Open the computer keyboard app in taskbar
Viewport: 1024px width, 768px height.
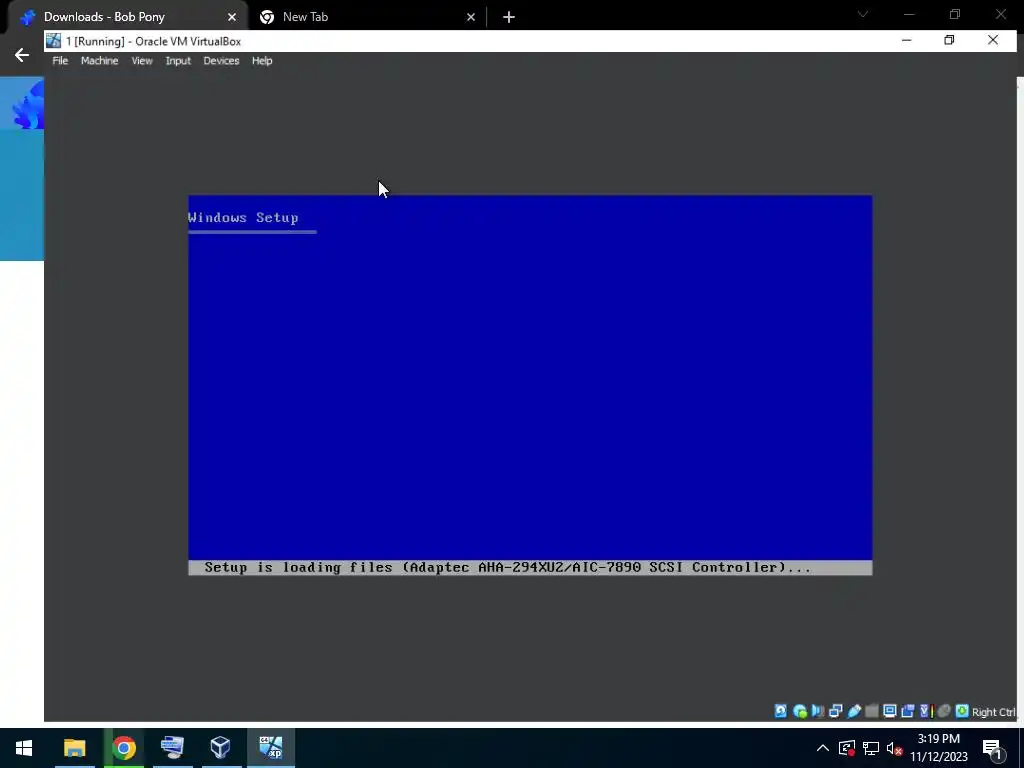point(172,748)
